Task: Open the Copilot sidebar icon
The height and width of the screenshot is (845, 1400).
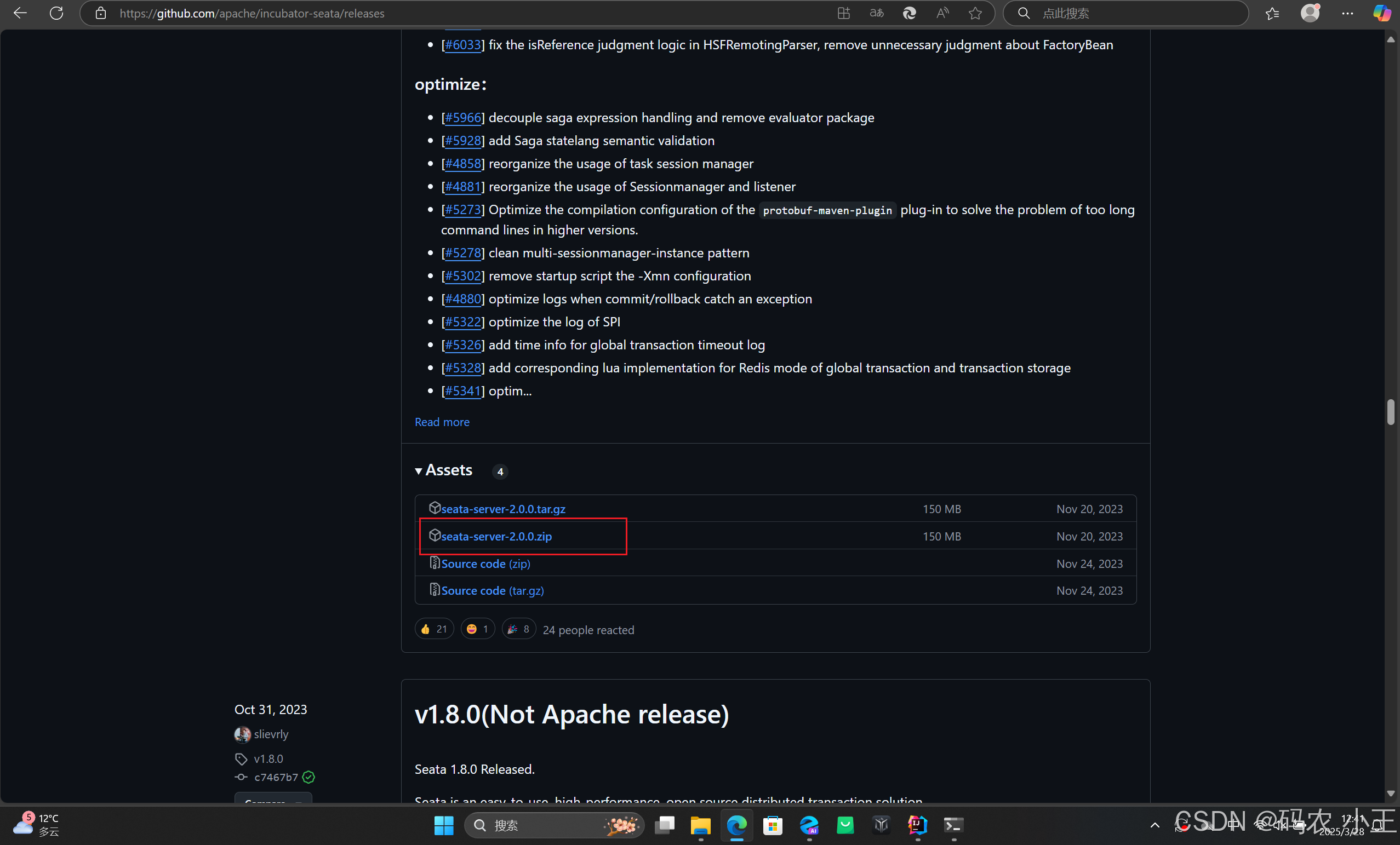Action: tap(1382, 13)
